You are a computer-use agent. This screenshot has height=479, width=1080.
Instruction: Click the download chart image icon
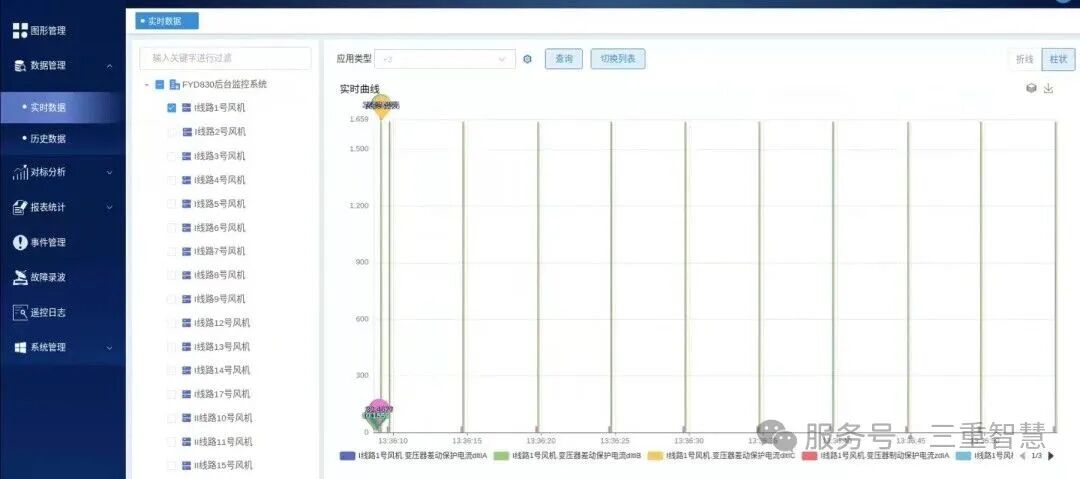[1048, 88]
